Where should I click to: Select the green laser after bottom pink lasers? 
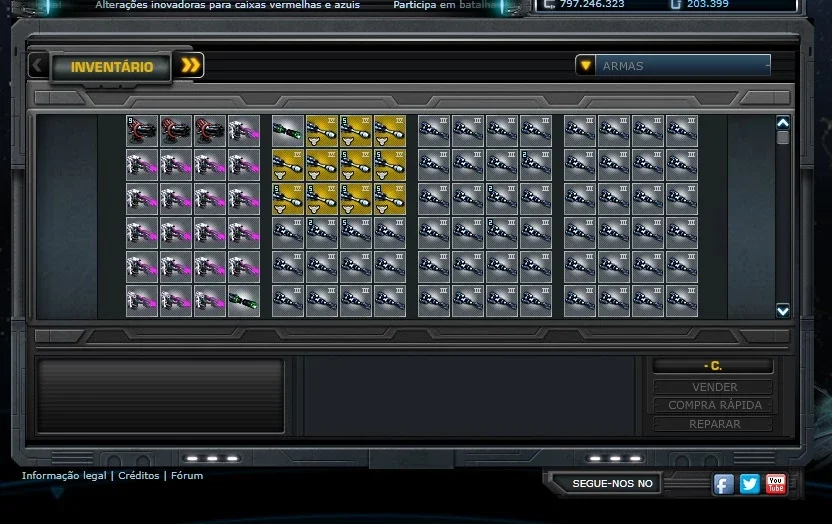(x=244, y=301)
